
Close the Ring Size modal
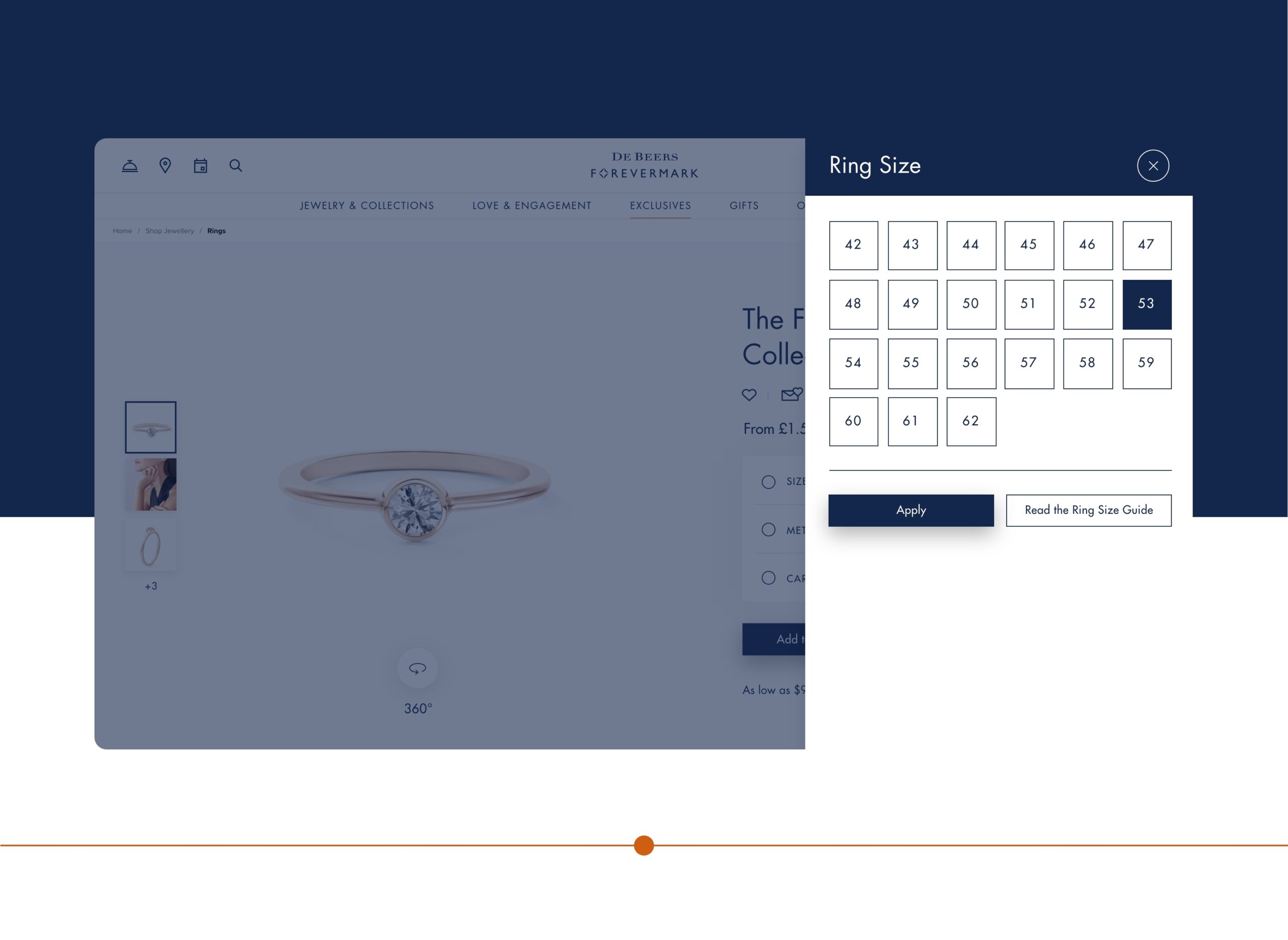point(1153,166)
